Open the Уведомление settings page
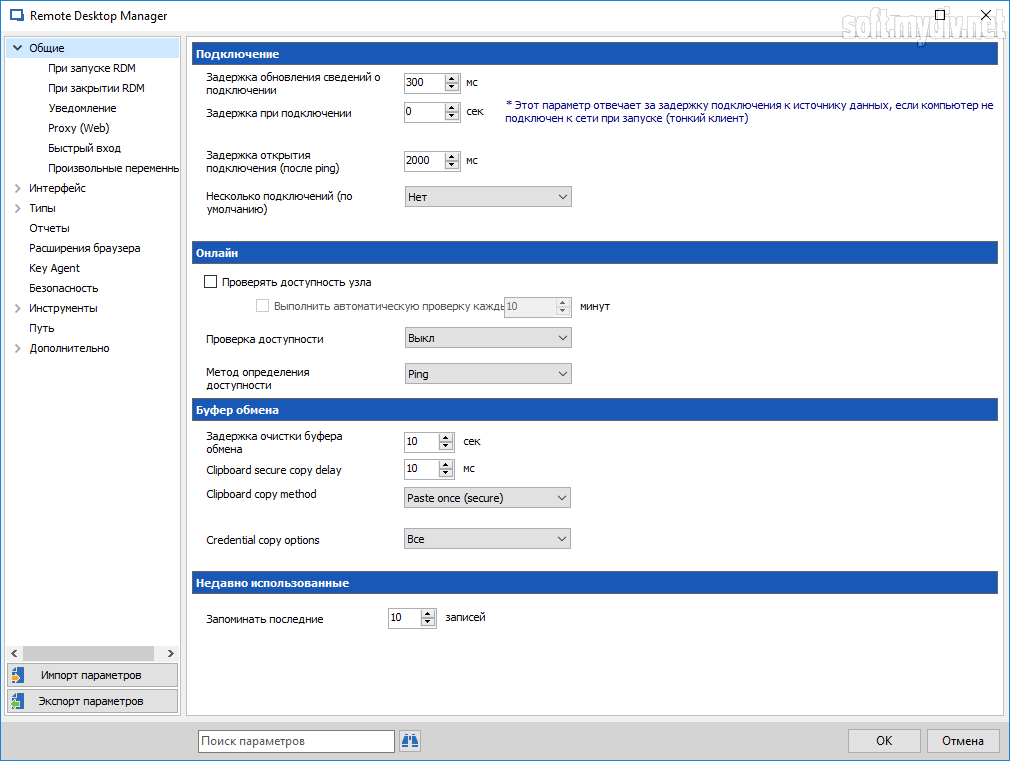 point(82,108)
